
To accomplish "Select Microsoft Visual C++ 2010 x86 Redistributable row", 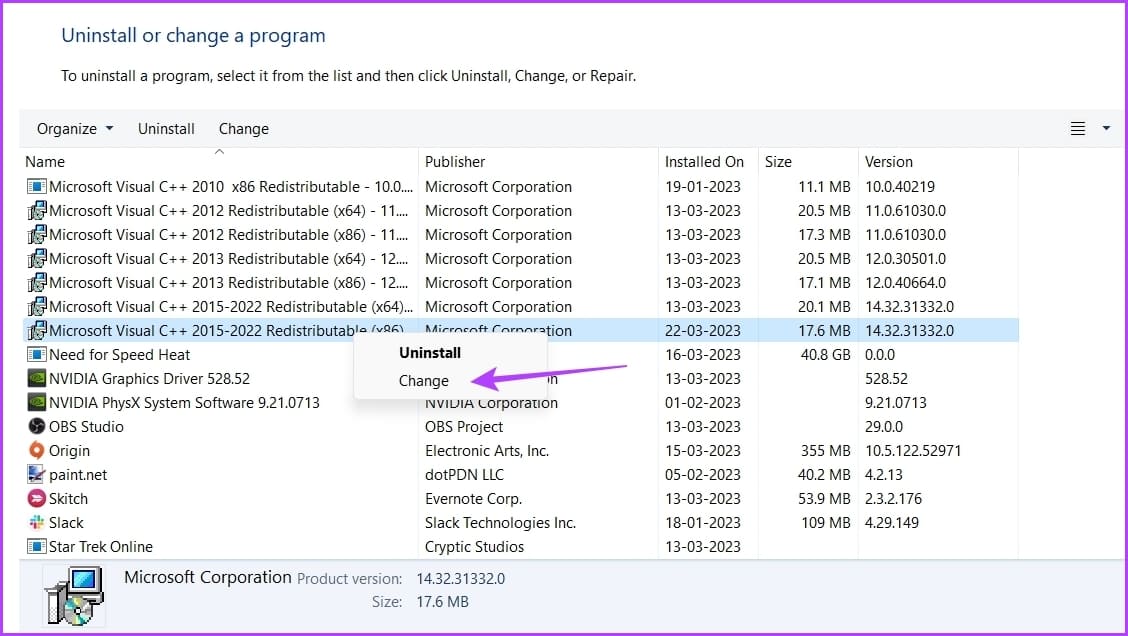I will (231, 187).
